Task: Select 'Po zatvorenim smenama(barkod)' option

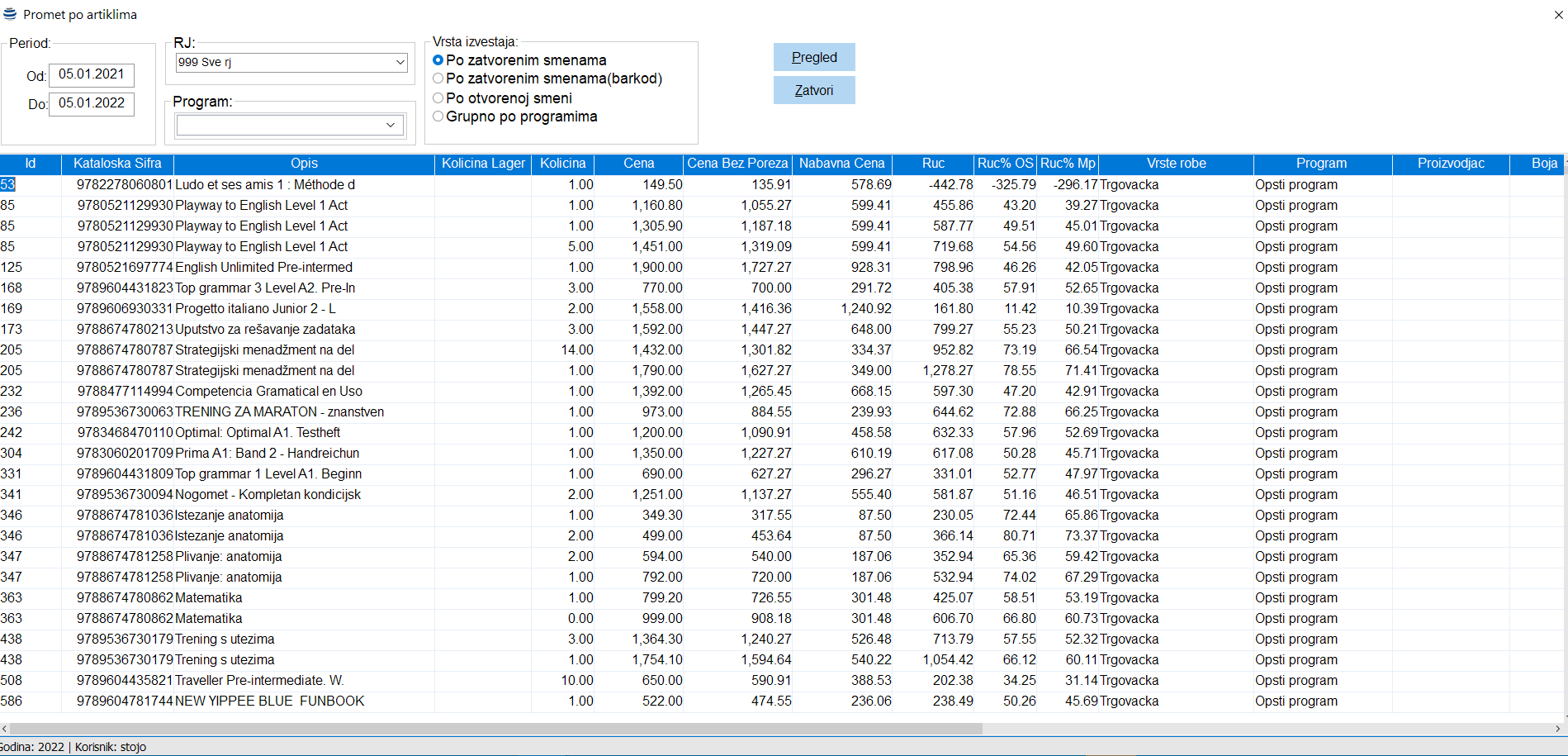Action: click(438, 78)
